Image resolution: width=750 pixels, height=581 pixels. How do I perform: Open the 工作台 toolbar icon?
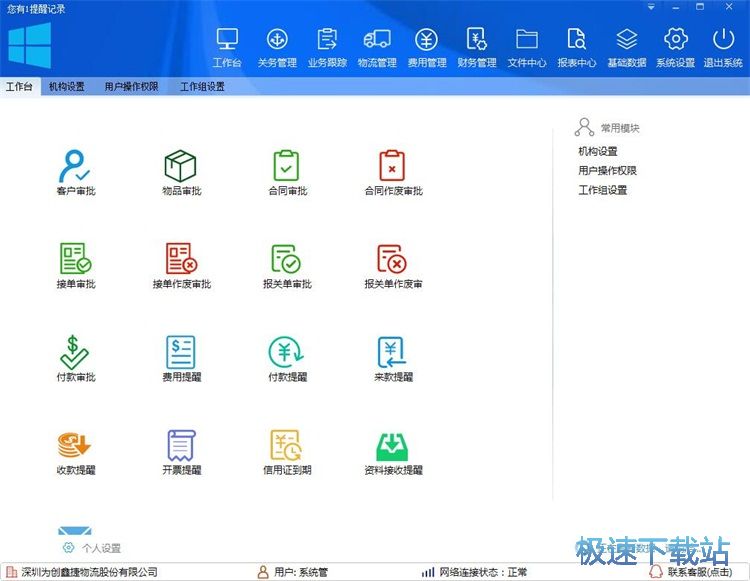(227, 39)
